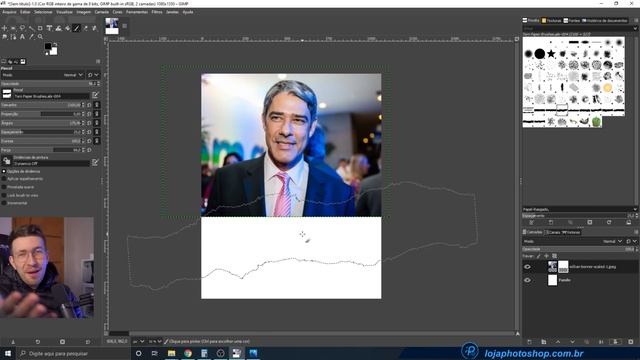This screenshot has height=360, width=640.
Task: Open the Editar menu
Action: point(25,12)
